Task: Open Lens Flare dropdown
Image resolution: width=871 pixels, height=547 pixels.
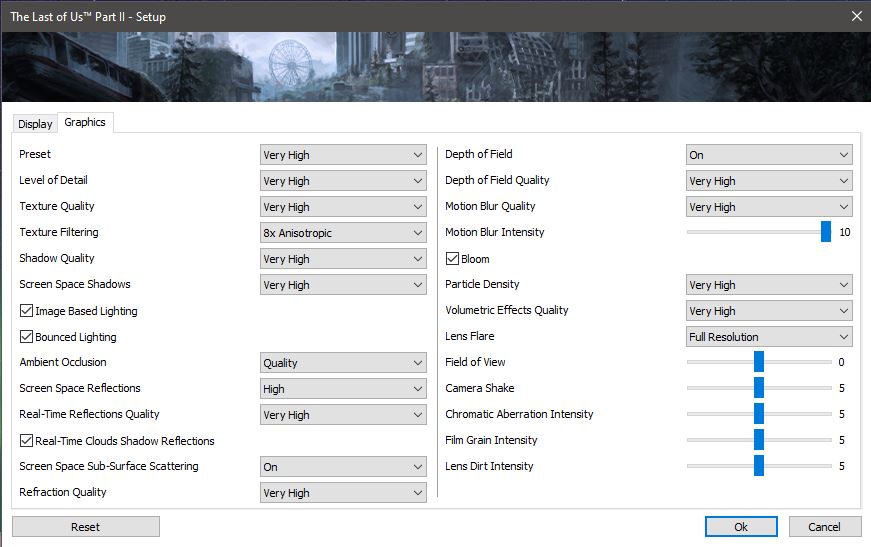Action: click(x=769, y=337)
